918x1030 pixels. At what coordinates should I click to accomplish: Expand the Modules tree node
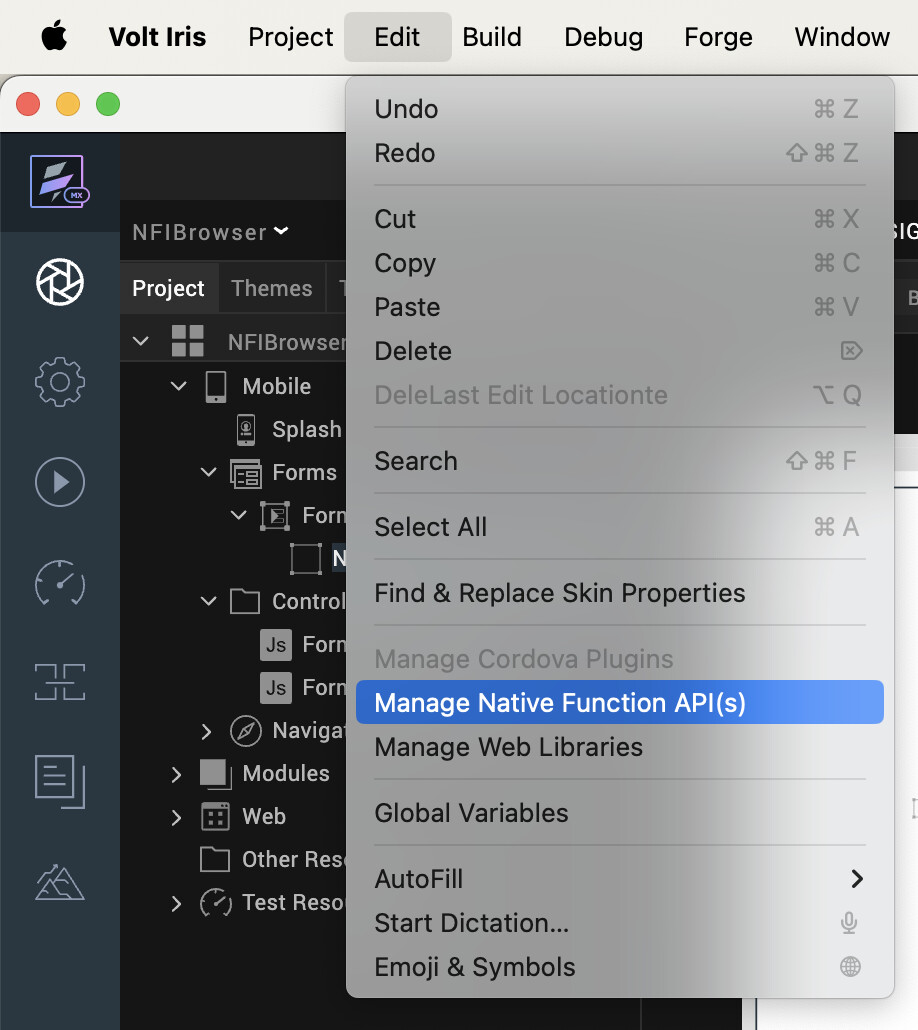coord(176,774)
